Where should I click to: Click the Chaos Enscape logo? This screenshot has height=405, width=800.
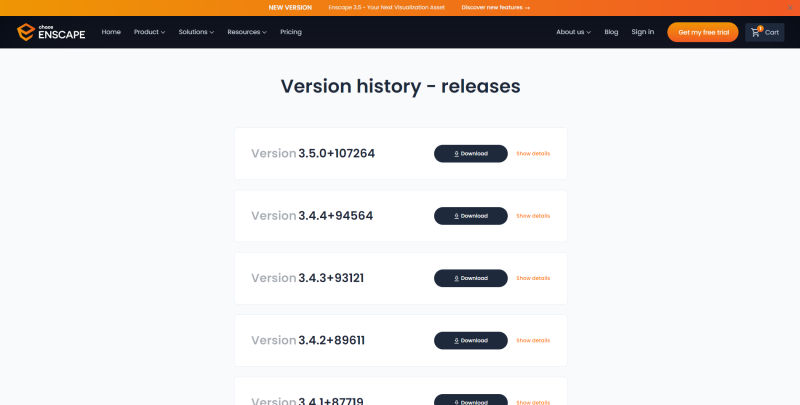click(x=51, y=32)
